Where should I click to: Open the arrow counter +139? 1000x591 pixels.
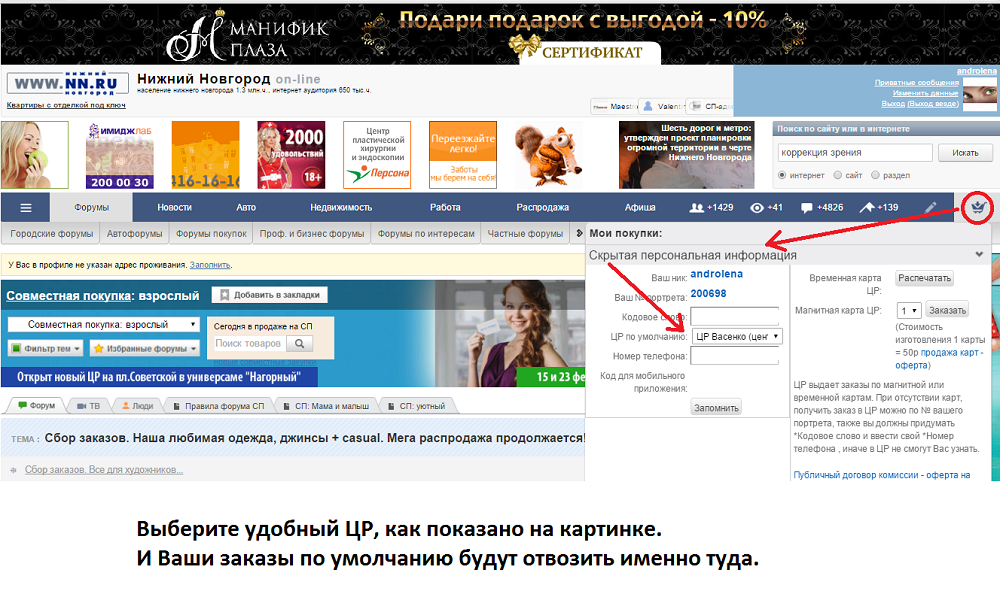(x=879, y=207)
